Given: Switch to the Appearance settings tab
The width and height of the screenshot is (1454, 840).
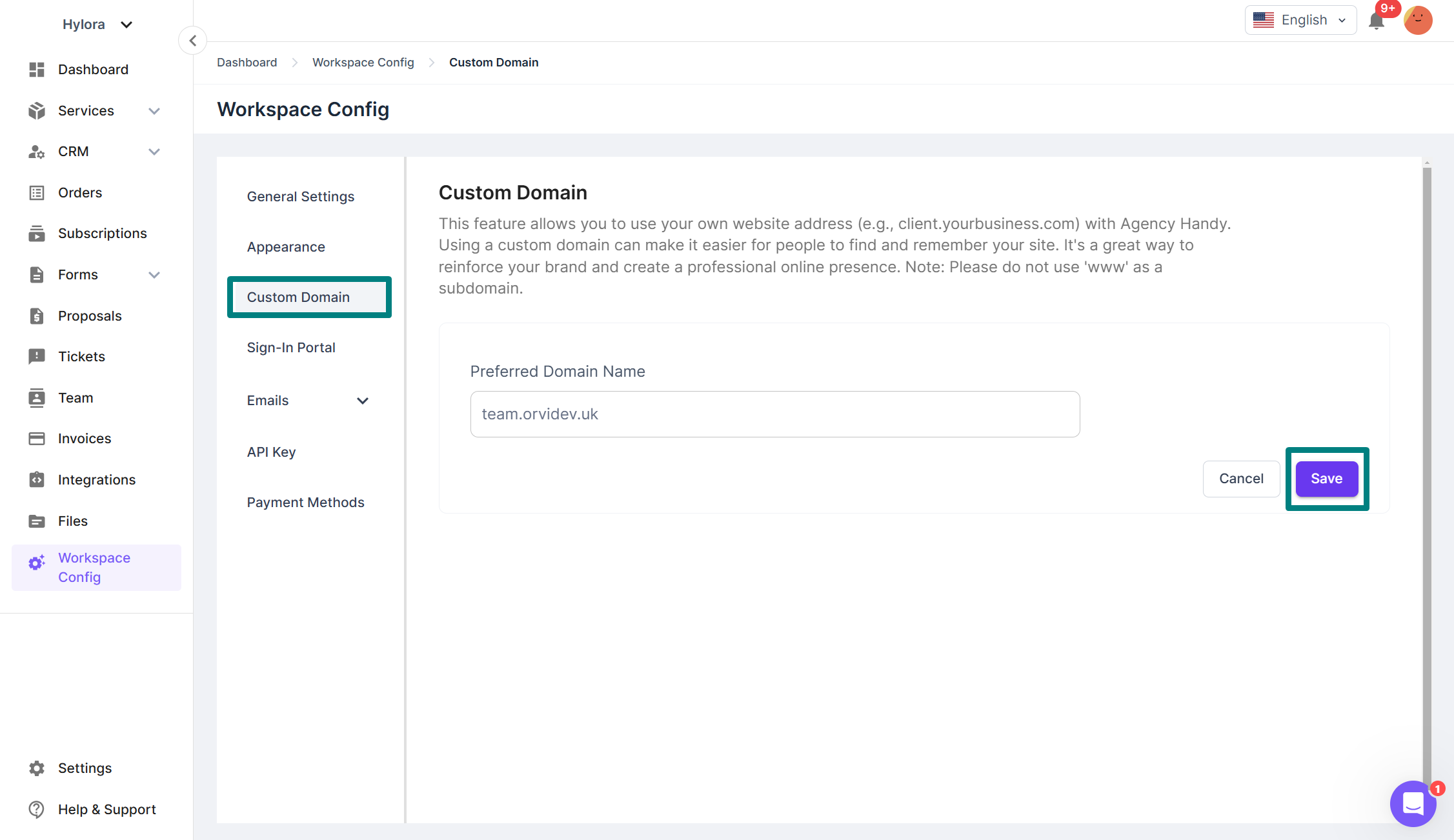Looking at the screenshot, I should coord(286,246).
